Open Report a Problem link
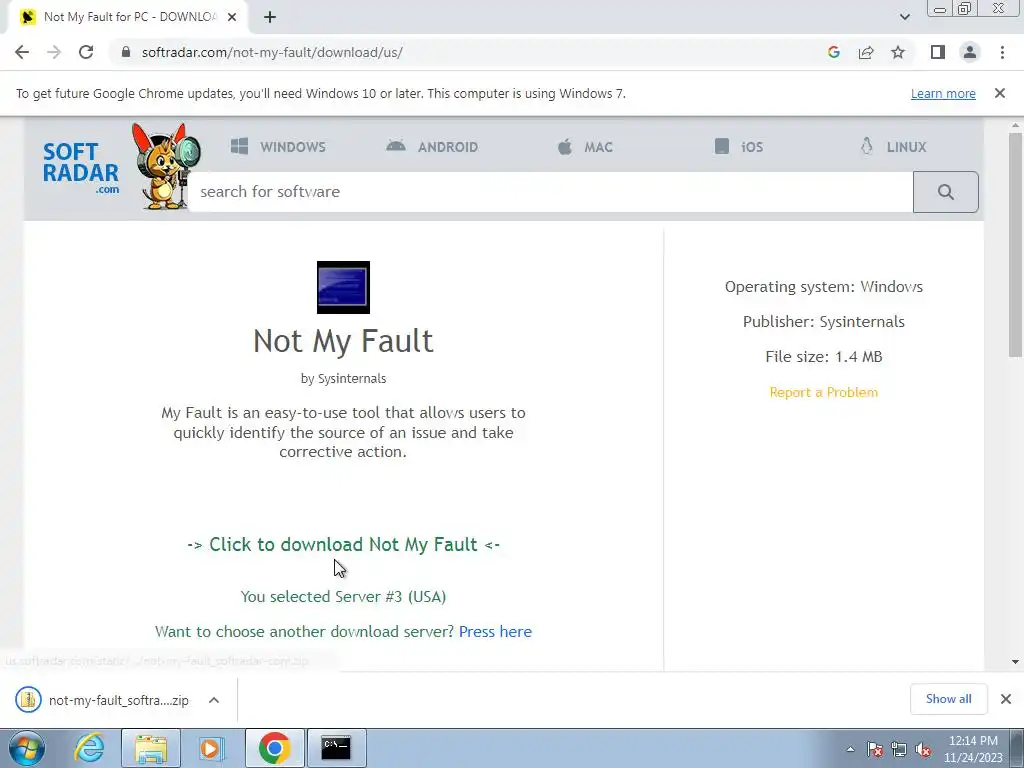This screenshot has width=1024, height=768. 824,392
